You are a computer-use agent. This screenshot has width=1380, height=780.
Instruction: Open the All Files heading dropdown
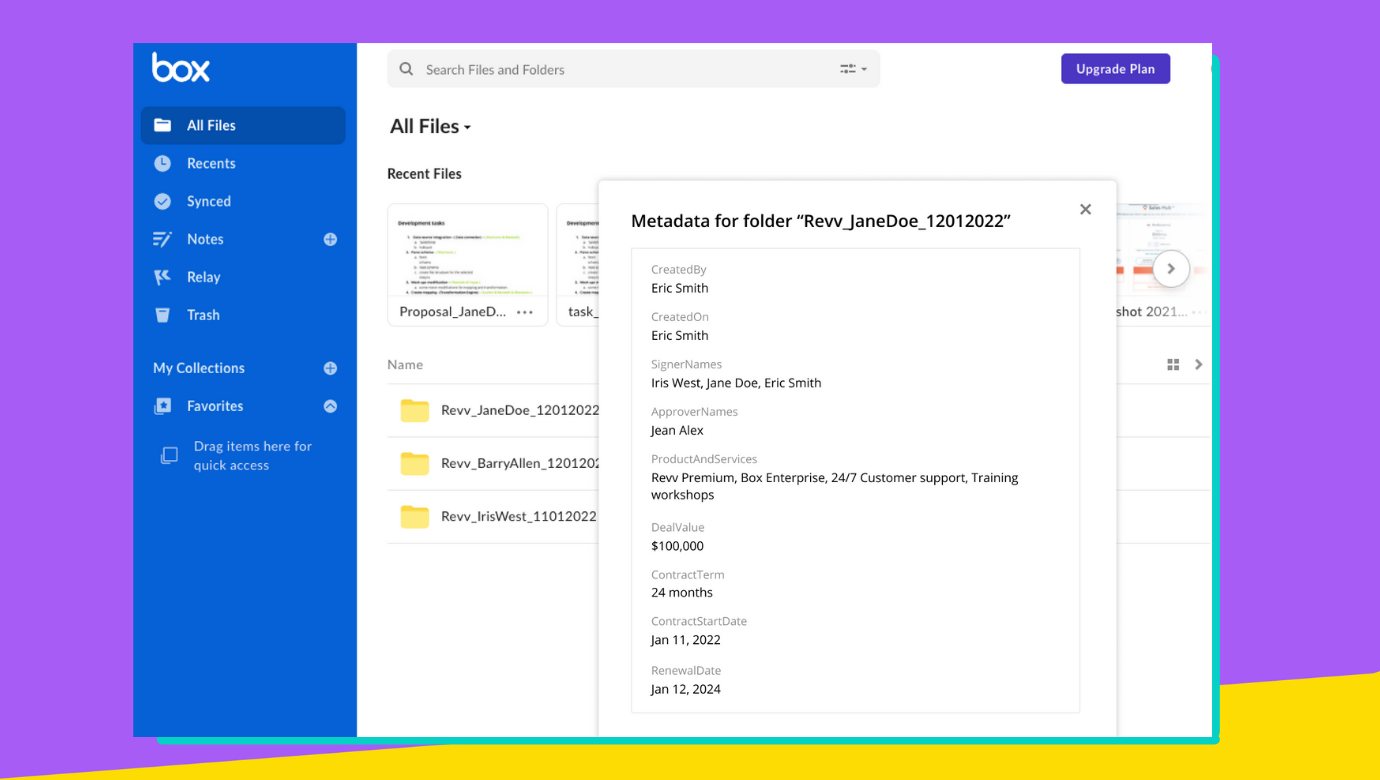[x=431, y=126]
